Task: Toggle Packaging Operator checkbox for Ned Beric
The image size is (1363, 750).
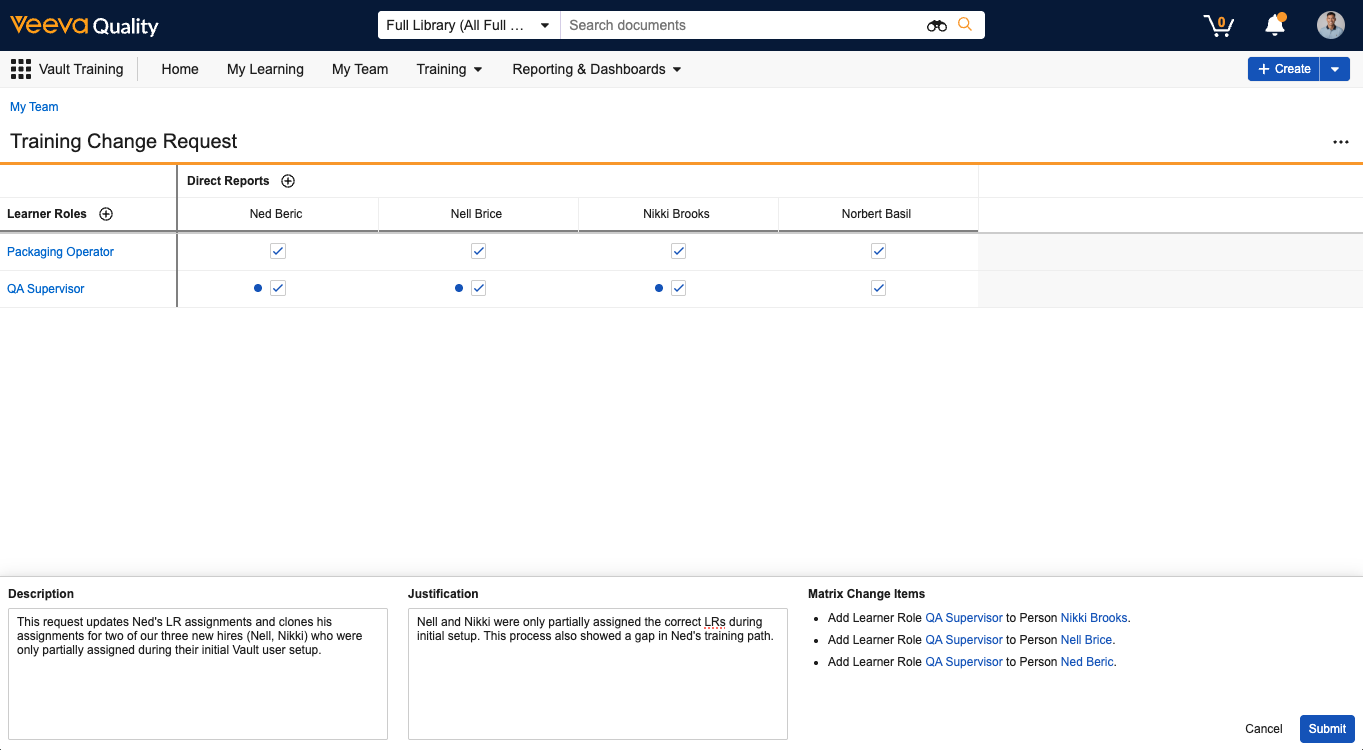Action: pyautogui.click(x=278, y=251)
